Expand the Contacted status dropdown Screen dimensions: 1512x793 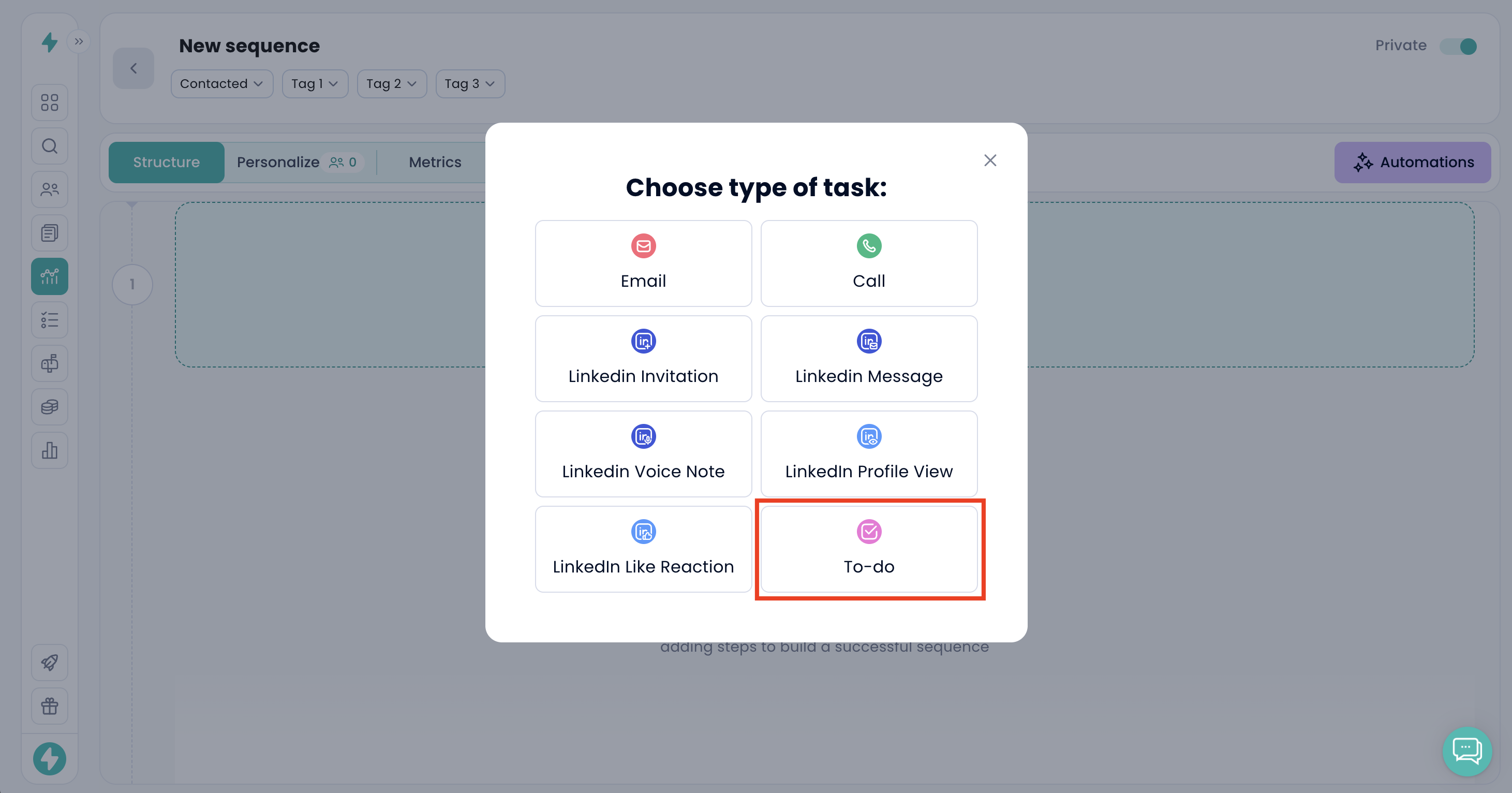(221, 84)
